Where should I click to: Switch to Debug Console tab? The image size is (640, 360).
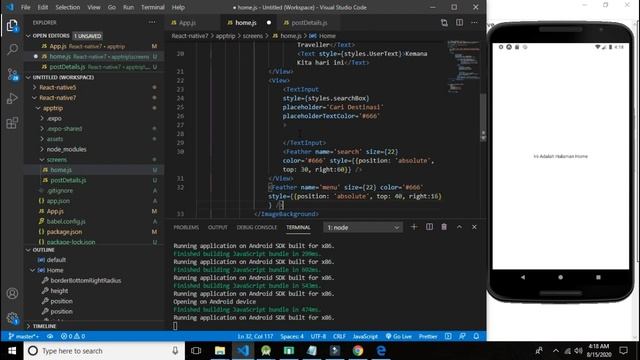pyautogui.click(x=257, y=227)
